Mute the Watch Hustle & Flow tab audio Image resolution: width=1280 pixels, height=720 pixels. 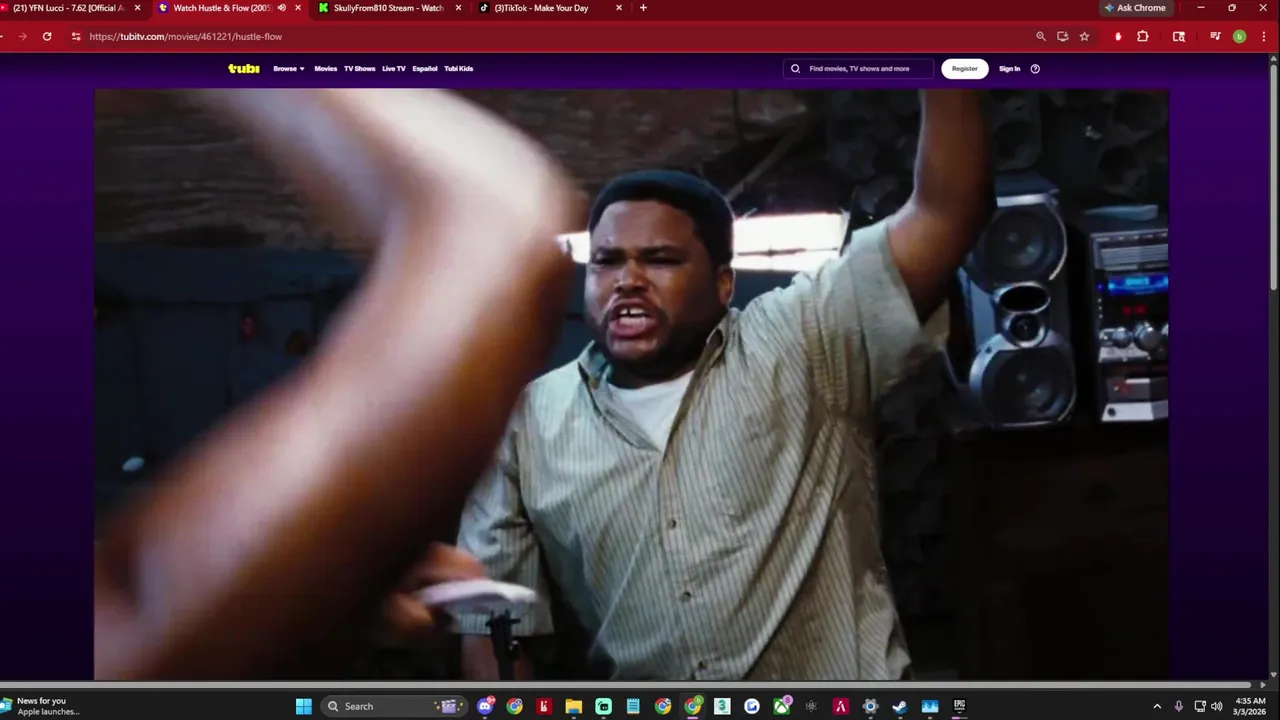pos(281,8)
